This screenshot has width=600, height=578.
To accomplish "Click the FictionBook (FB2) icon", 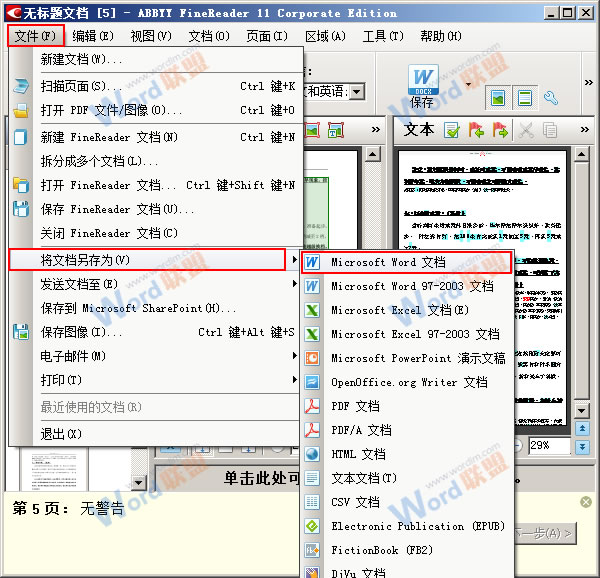I will (x=312, y=550).
